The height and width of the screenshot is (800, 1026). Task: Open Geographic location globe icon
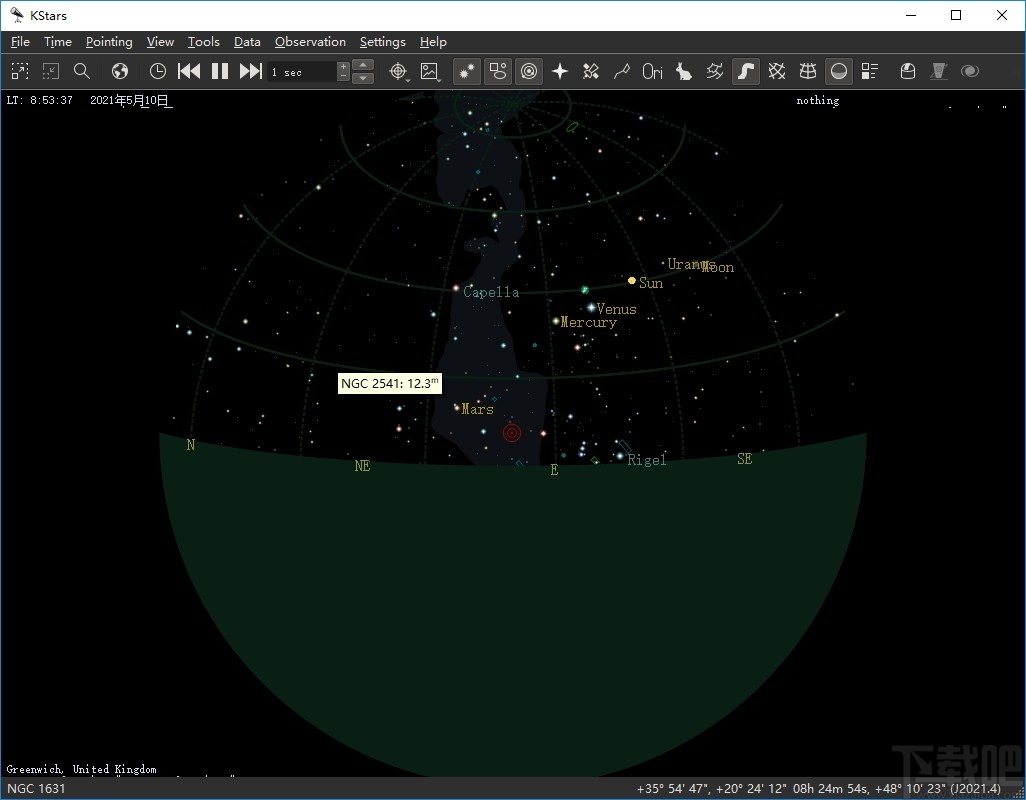pyautogui.click(x=120, y=71)
